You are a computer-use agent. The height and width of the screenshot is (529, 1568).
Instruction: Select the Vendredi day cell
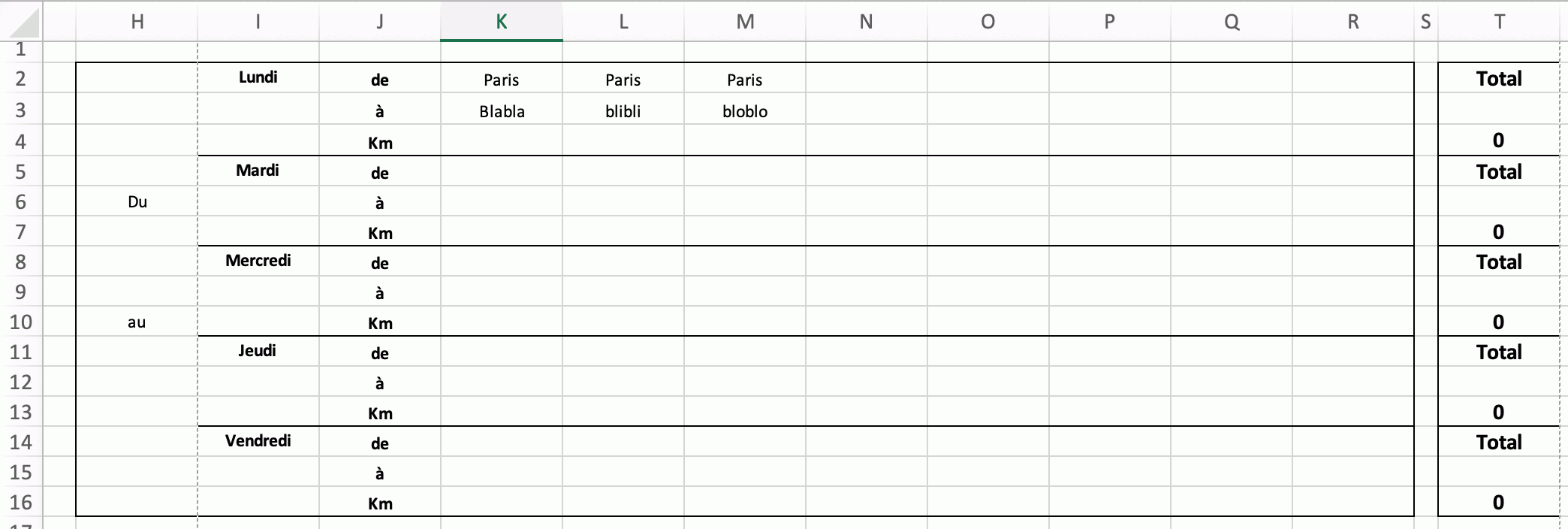pyautogui.click(x=258, y=441)
